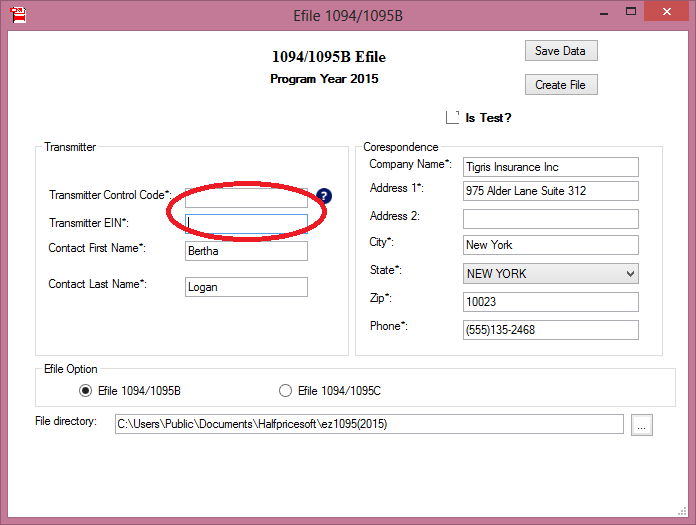Image resolution: width=696 pixels, height=525 pixels.
Task: Click the File directory path box
Action: [x=368, y=424]
